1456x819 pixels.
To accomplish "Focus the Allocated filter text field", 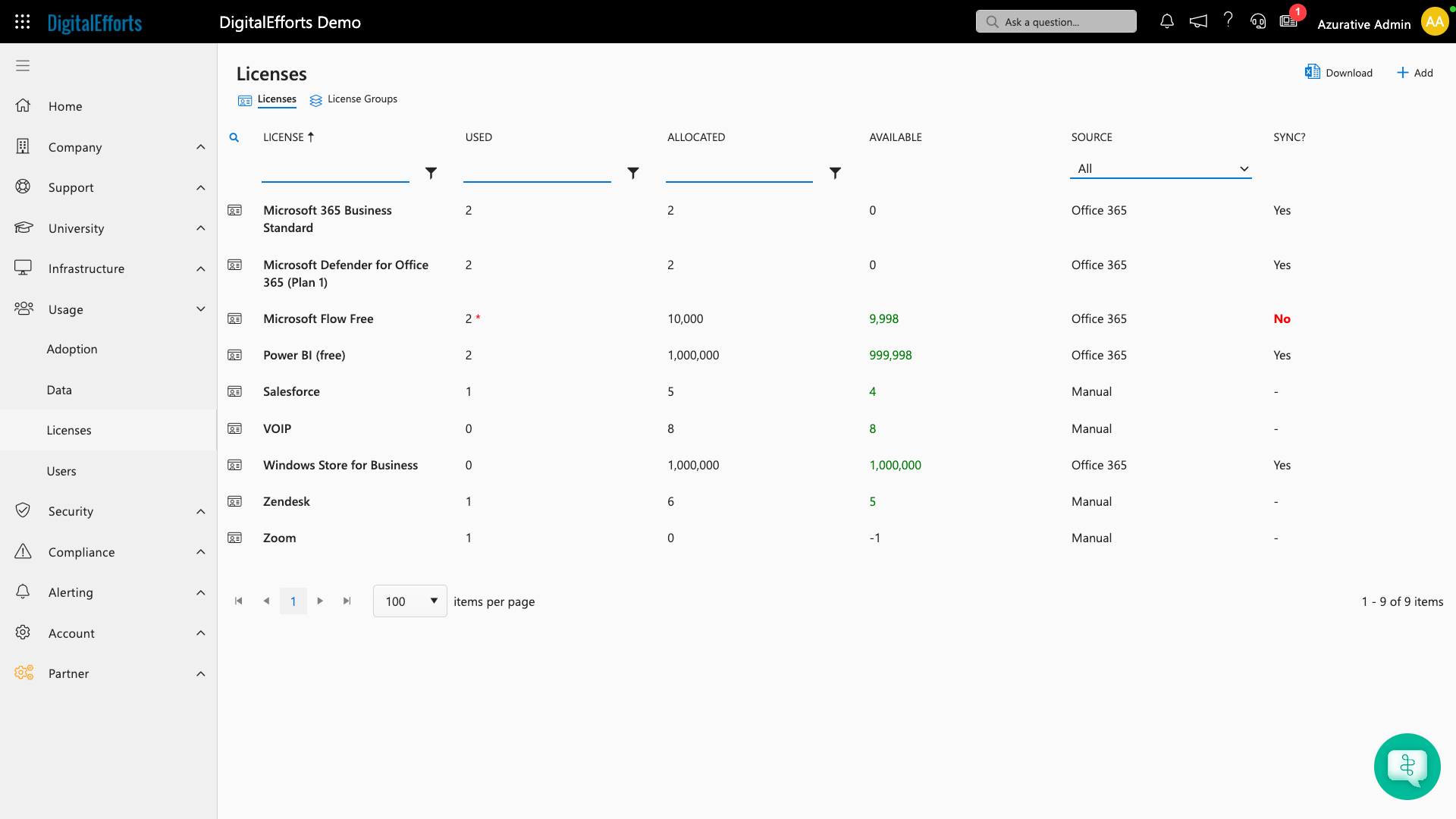I will coord(739,172).
